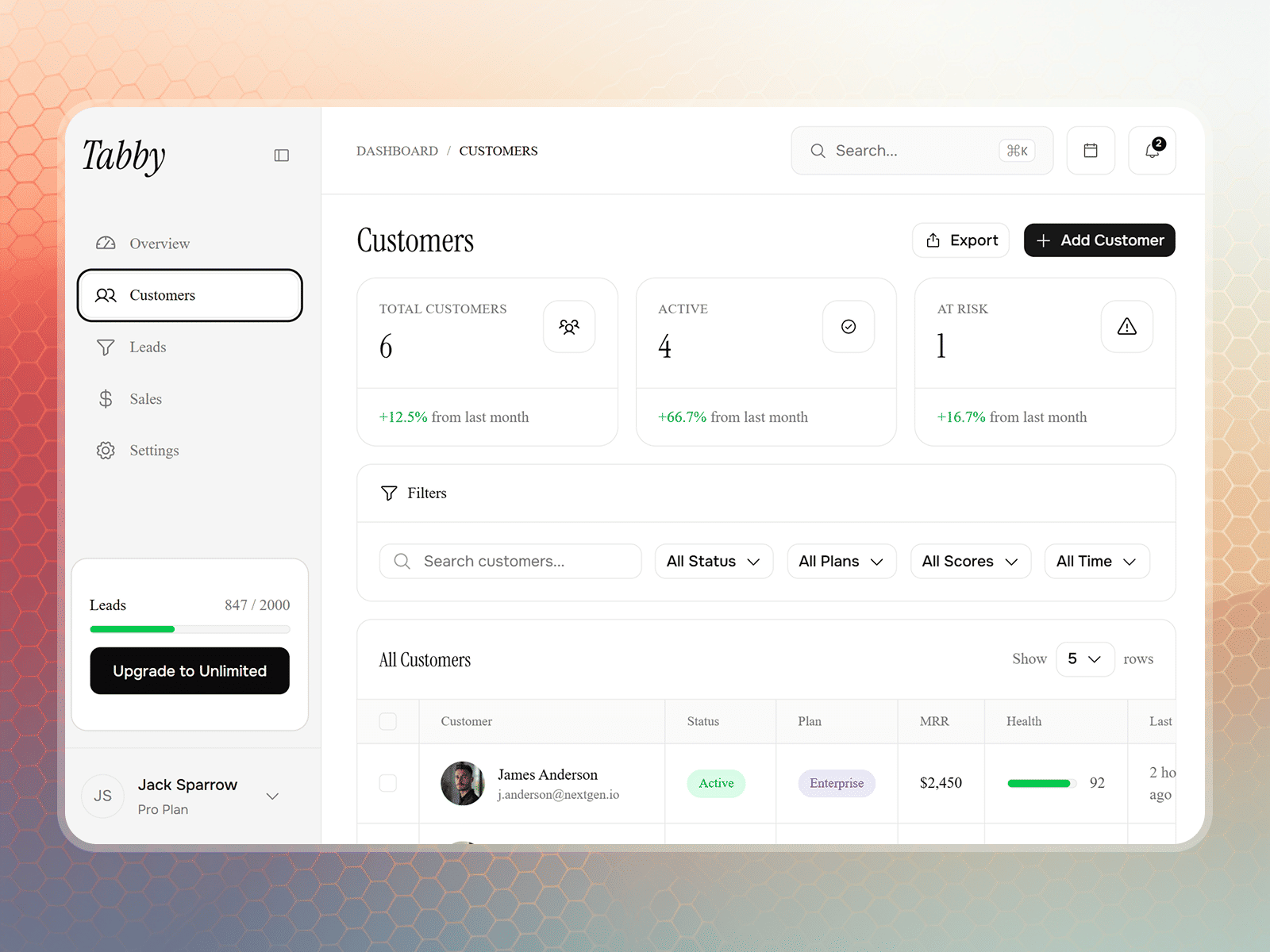Click the +66.7% from last month text
This screenshot has height=952, width=1270.
[x=733, y=417]
